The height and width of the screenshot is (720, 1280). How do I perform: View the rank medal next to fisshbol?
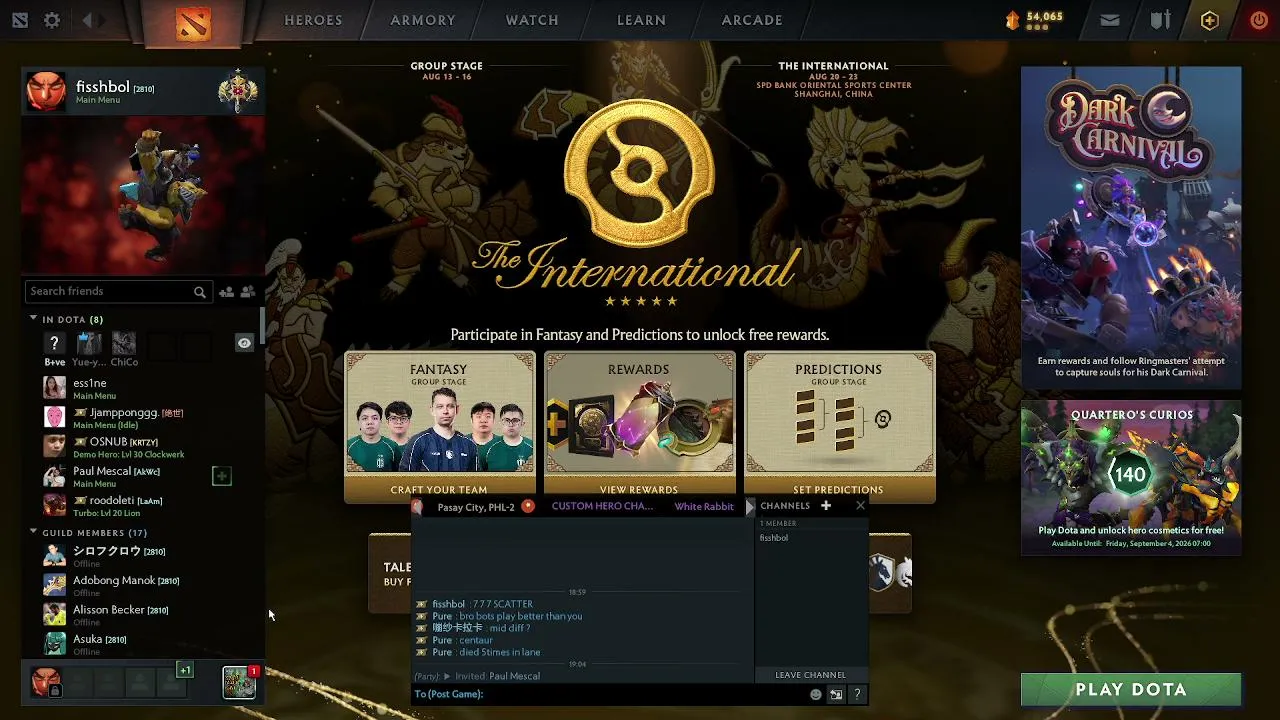238,92
